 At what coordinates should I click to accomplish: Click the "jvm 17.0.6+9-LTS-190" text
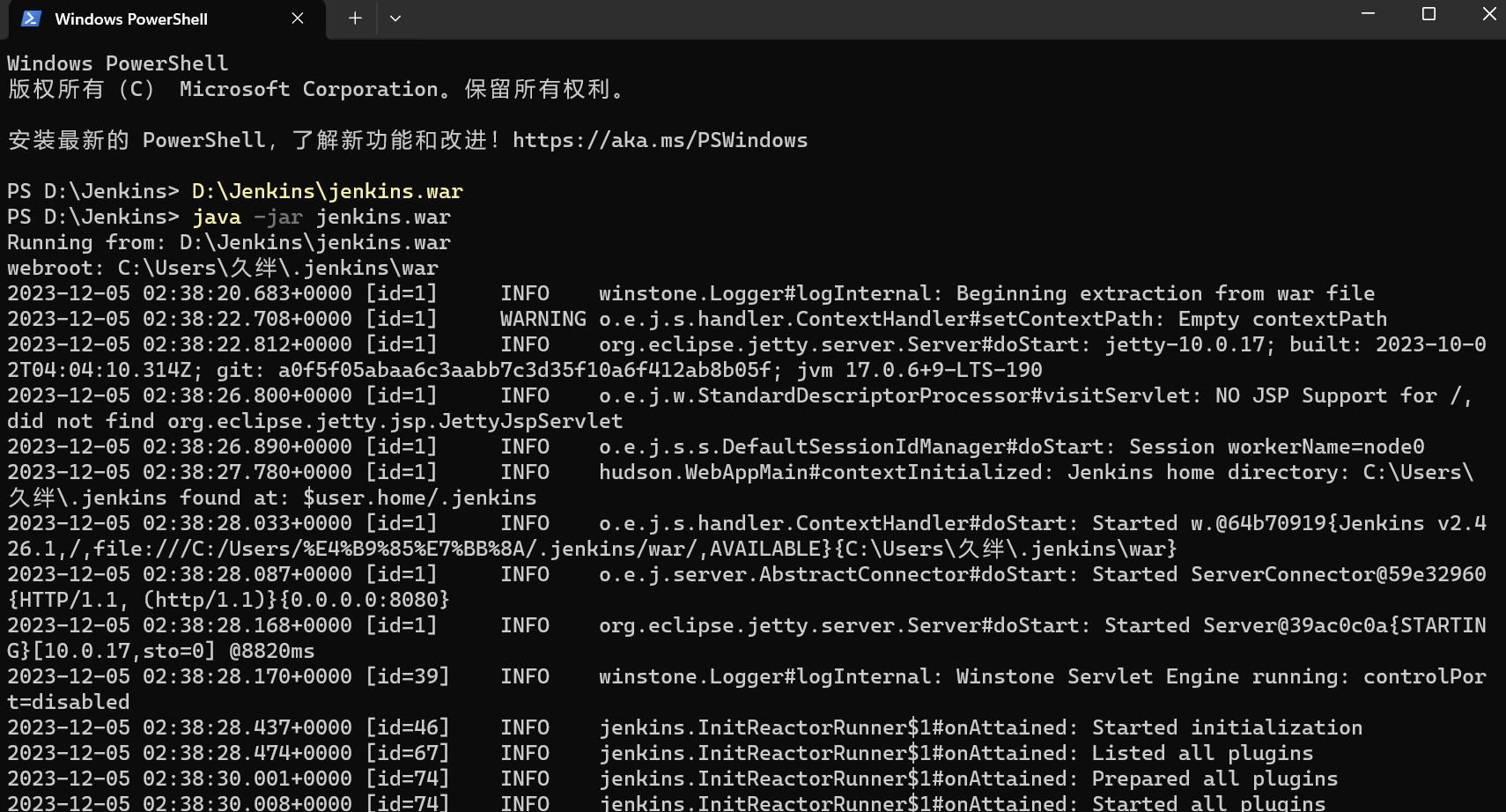coord(919,371)
